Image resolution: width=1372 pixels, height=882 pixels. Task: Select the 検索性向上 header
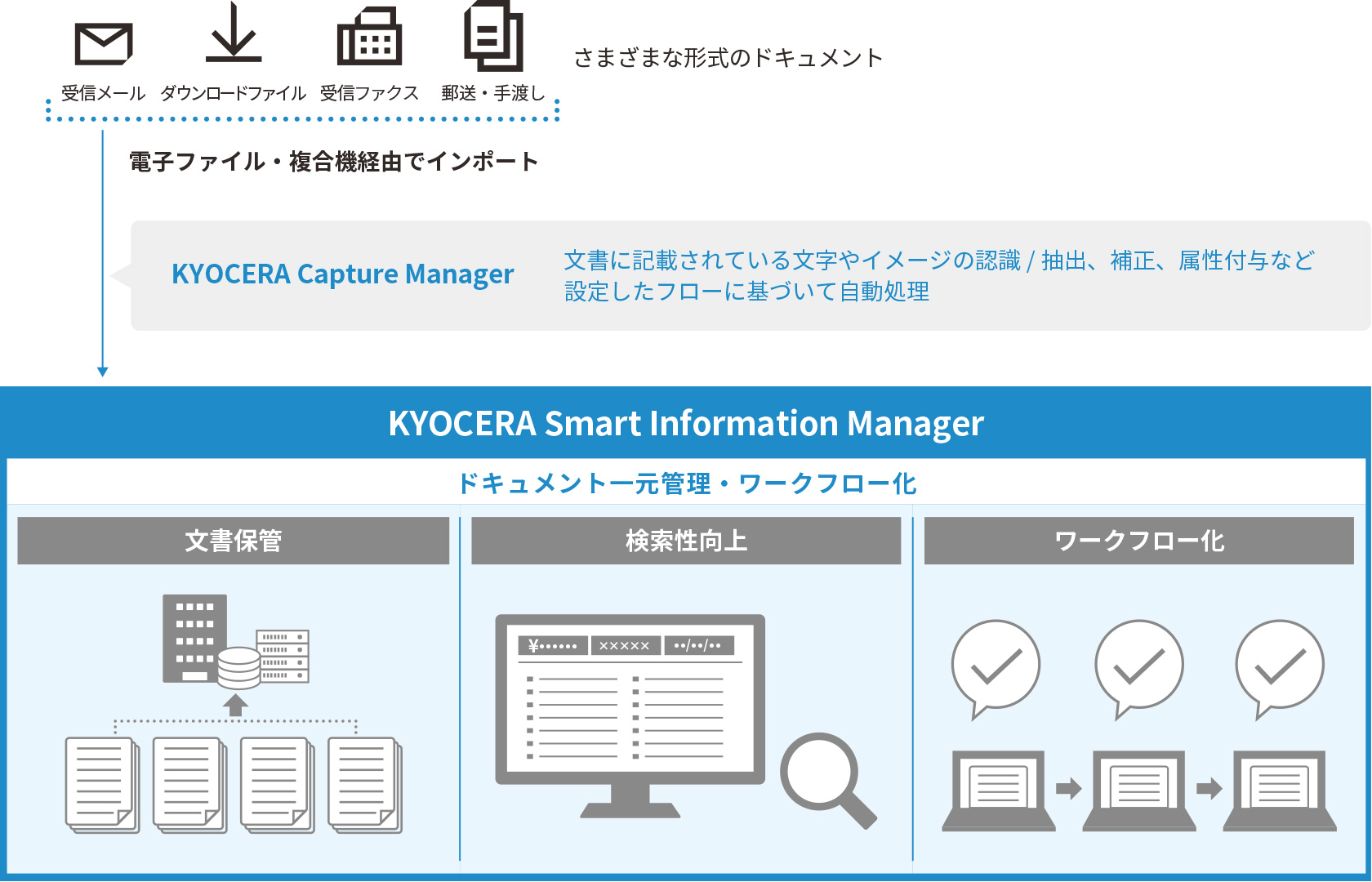(686, 541)
